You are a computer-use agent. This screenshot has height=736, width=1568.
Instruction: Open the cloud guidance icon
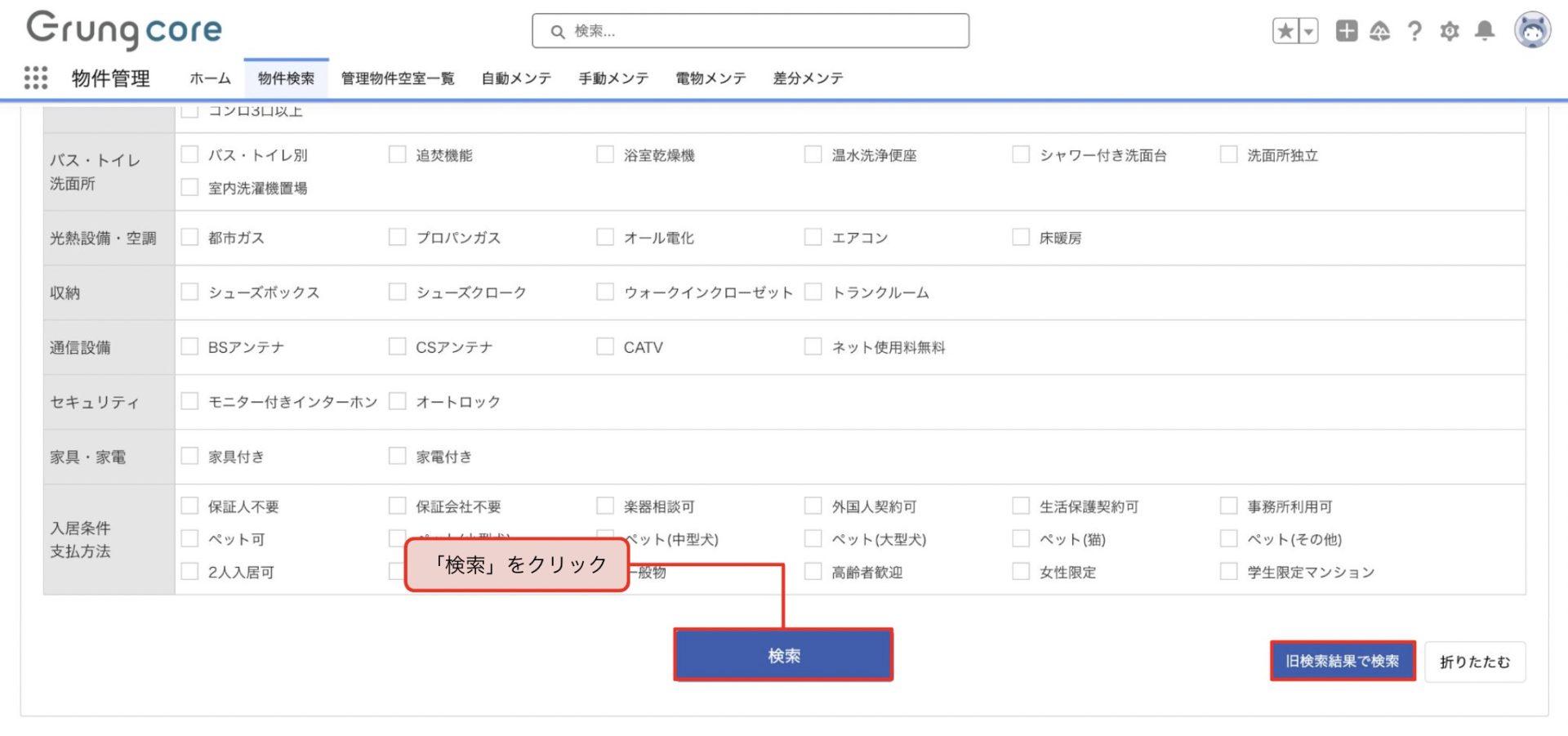[x=1379, y=31]
